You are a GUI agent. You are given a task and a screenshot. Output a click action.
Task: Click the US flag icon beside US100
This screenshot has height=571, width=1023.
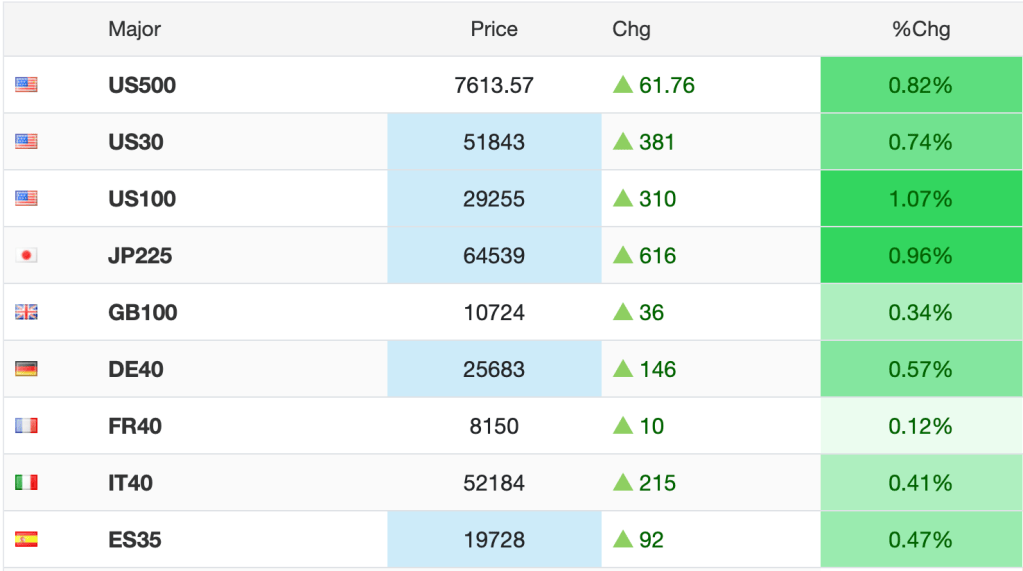coord(26,198)
